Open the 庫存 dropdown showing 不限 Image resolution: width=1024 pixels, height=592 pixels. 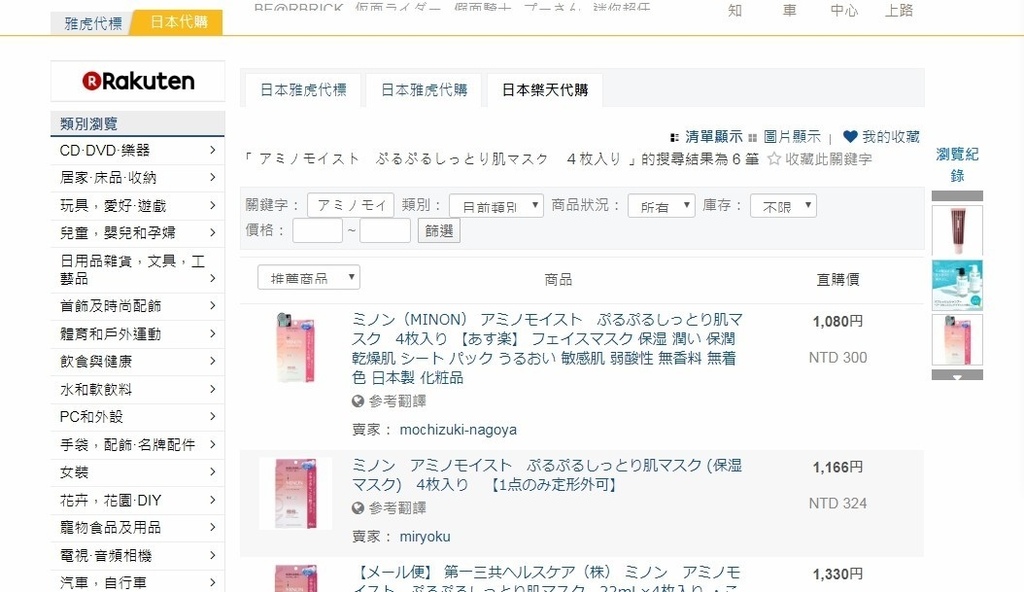(x=783, y=204)
